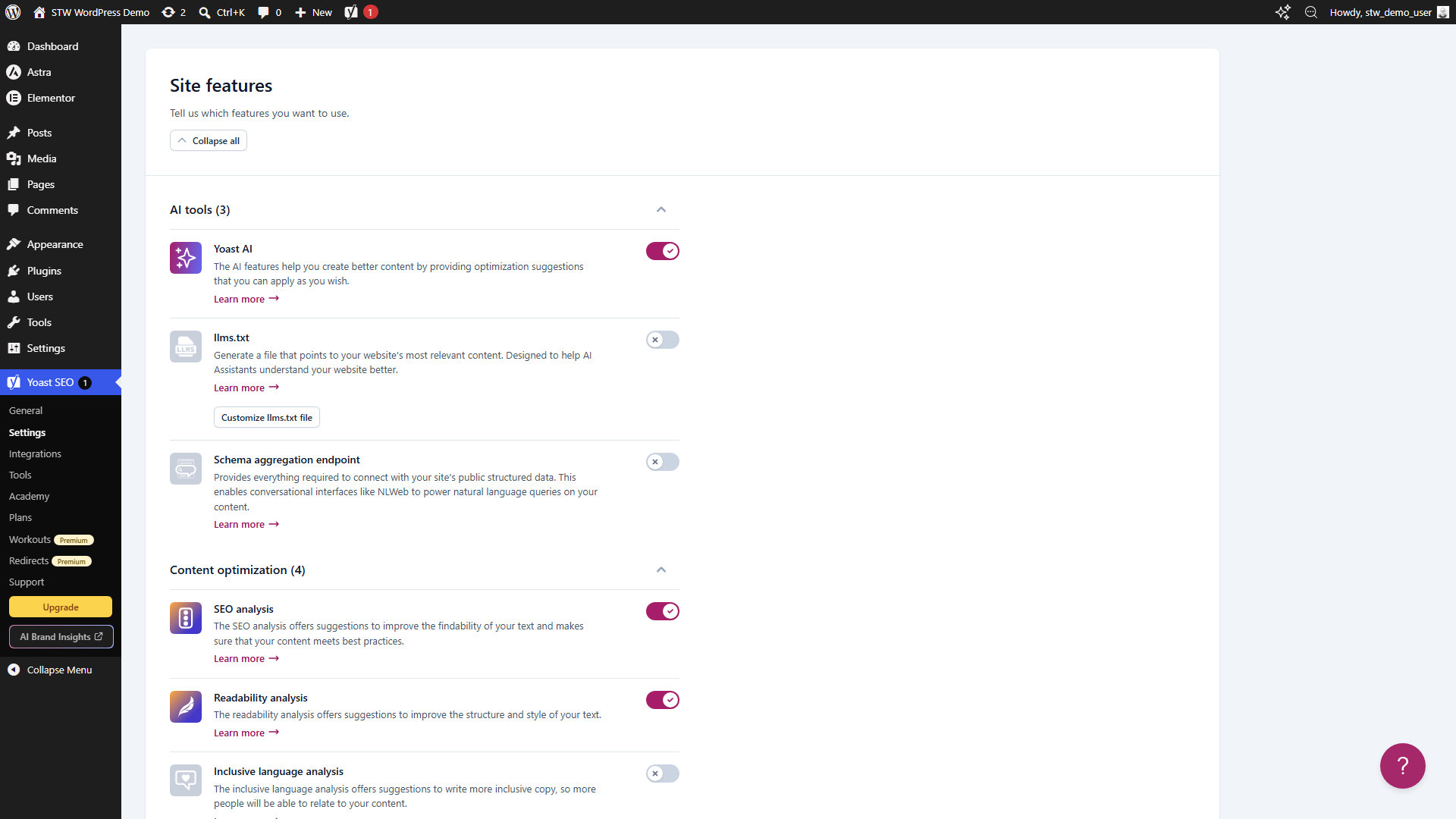Open Yoast icon in top admin bar
The width and height of the screenshot is (1456, 819).
(x=351, y=12)
